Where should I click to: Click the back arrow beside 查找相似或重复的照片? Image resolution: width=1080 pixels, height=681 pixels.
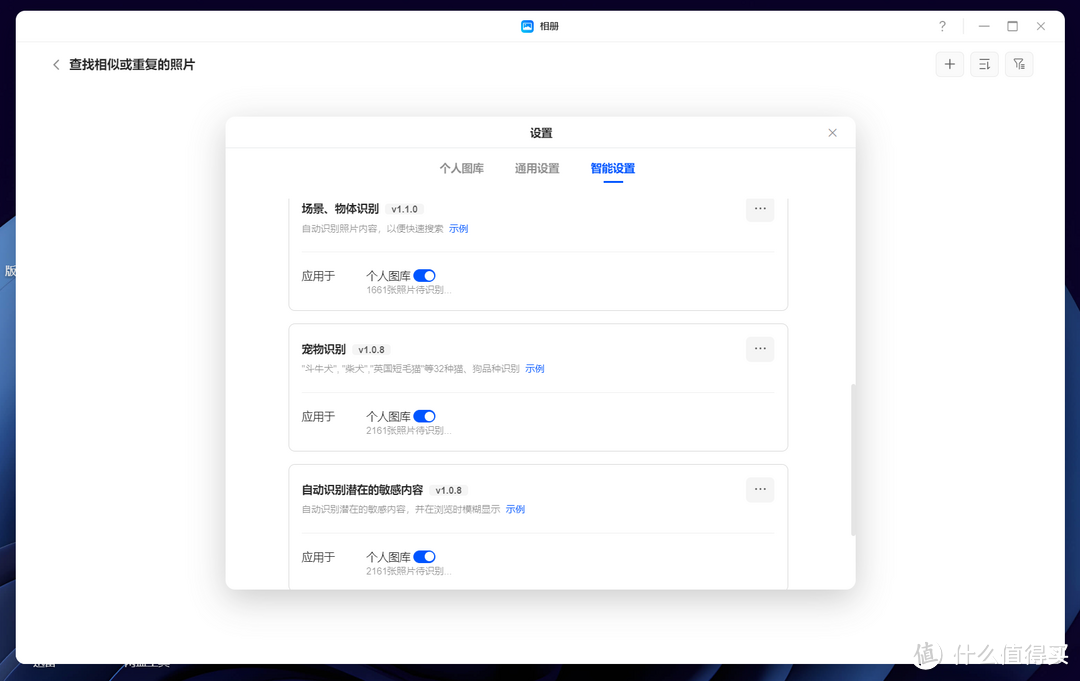(56, 64)
